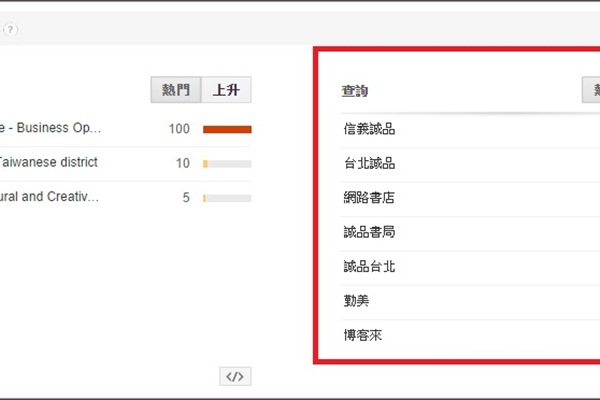
Task: Open the 網路書店 query
Action: click(369, 198)
